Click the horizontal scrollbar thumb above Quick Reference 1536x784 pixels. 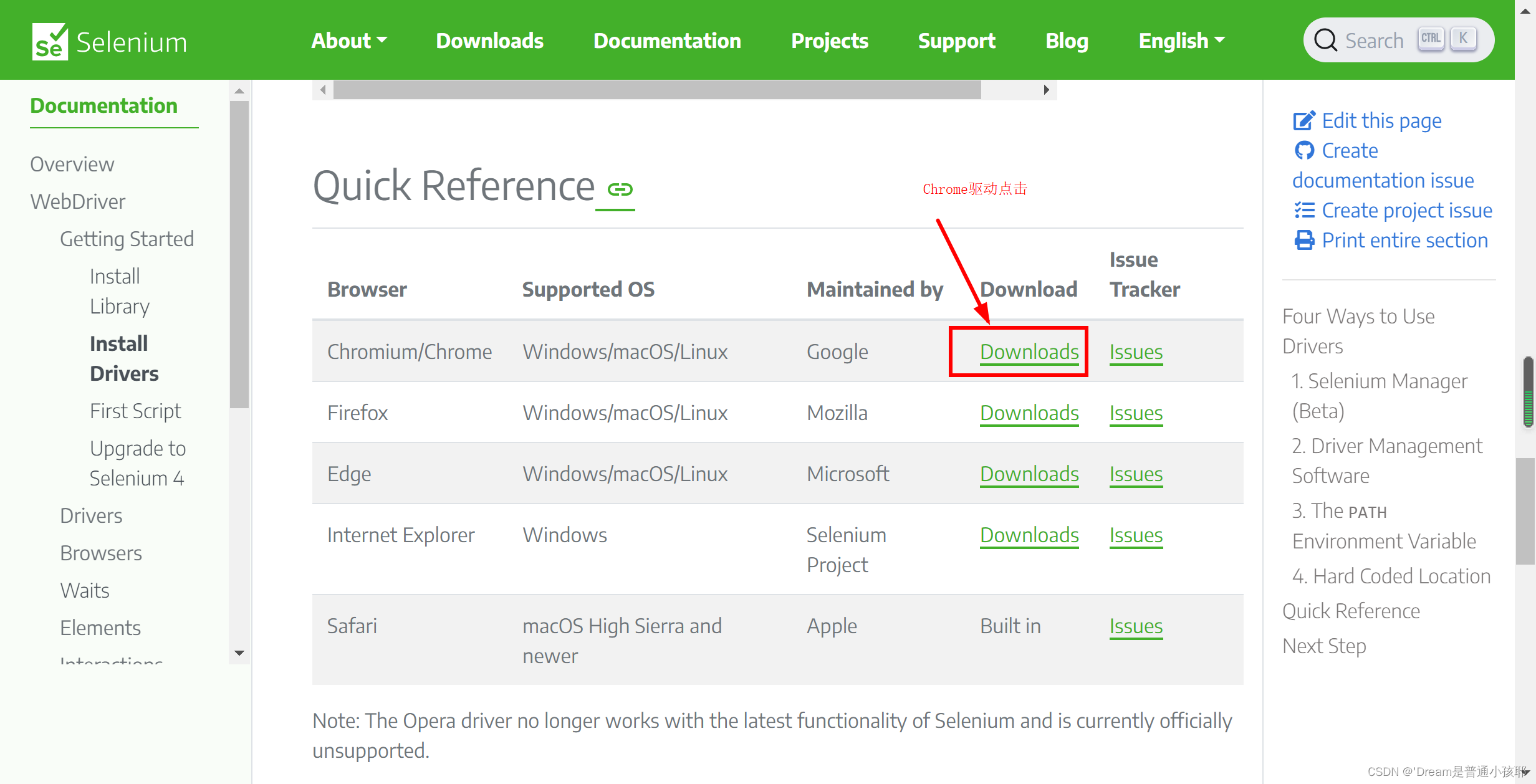tap(657, 90)
